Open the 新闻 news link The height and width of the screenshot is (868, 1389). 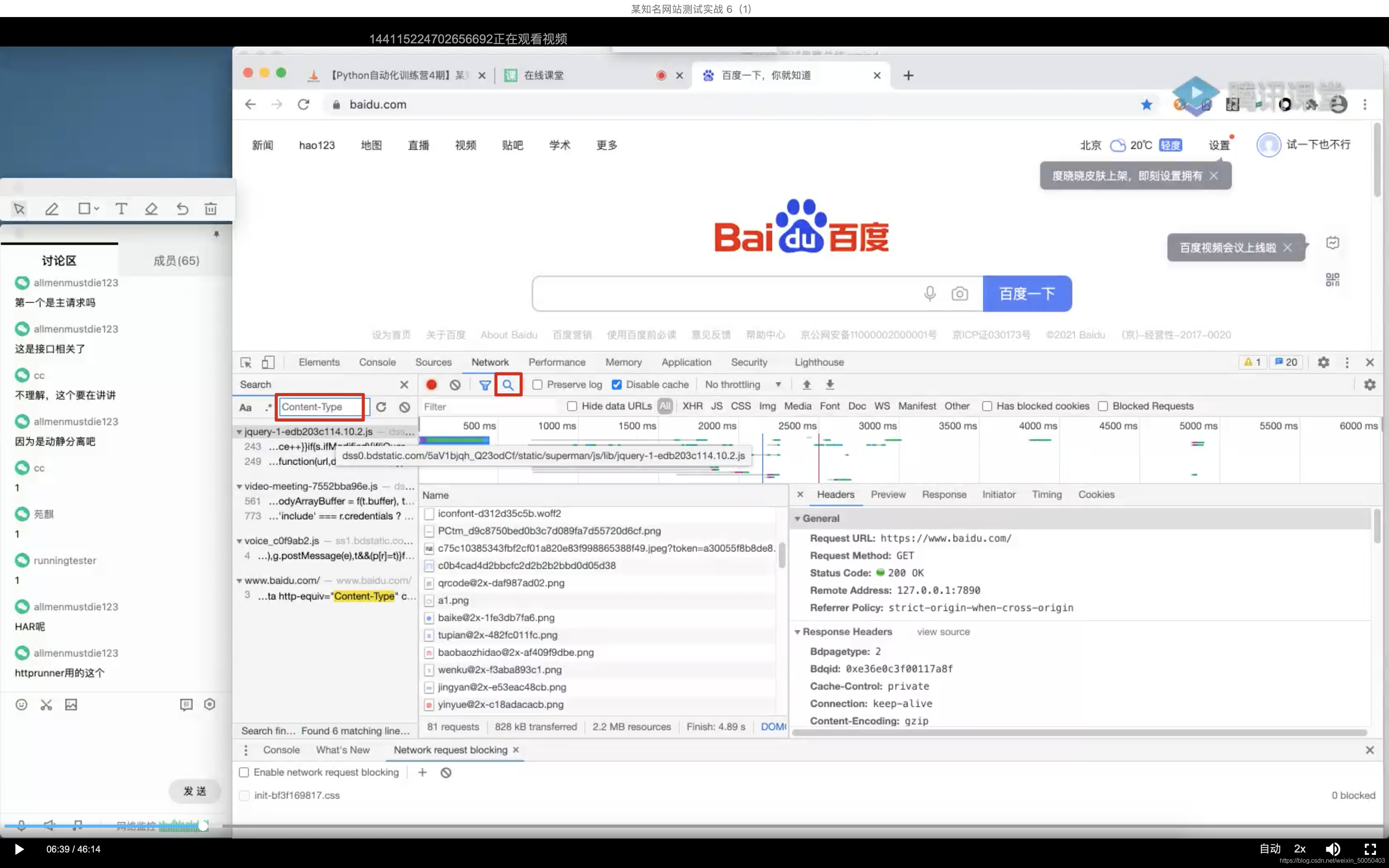(262, 145)
